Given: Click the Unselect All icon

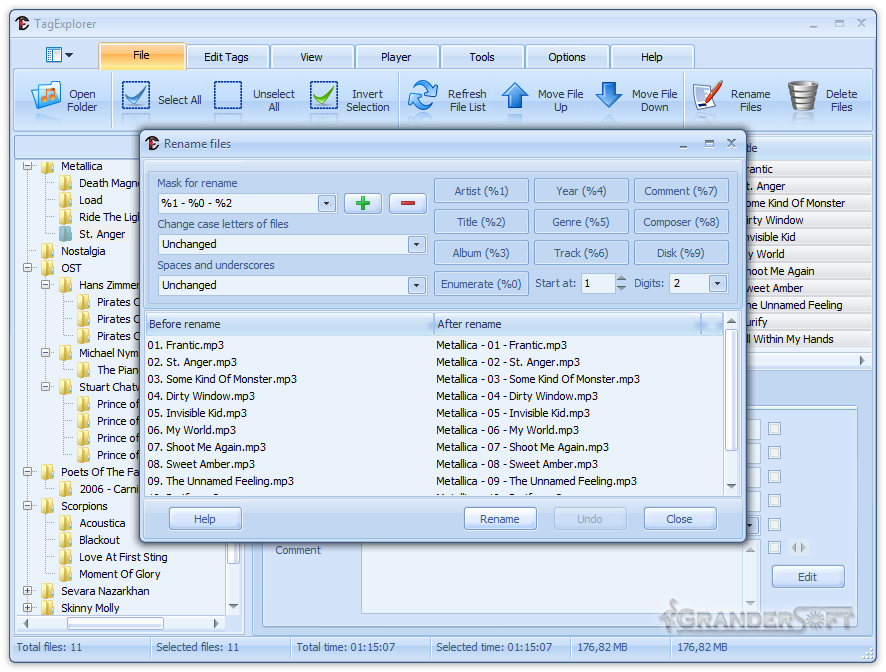Looking at the screenshot, I should click(228, 96).
